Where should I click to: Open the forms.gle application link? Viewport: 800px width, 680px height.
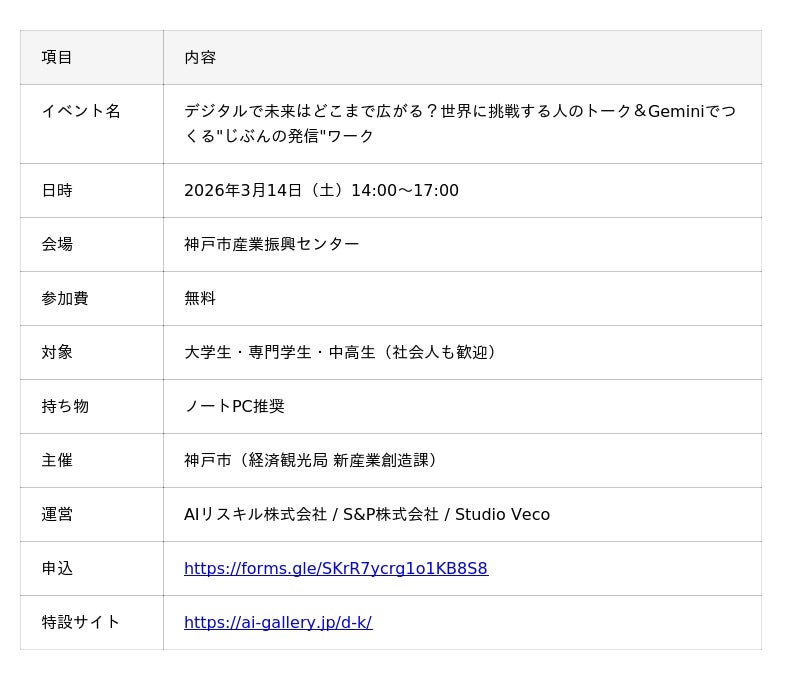coord(335,569)
